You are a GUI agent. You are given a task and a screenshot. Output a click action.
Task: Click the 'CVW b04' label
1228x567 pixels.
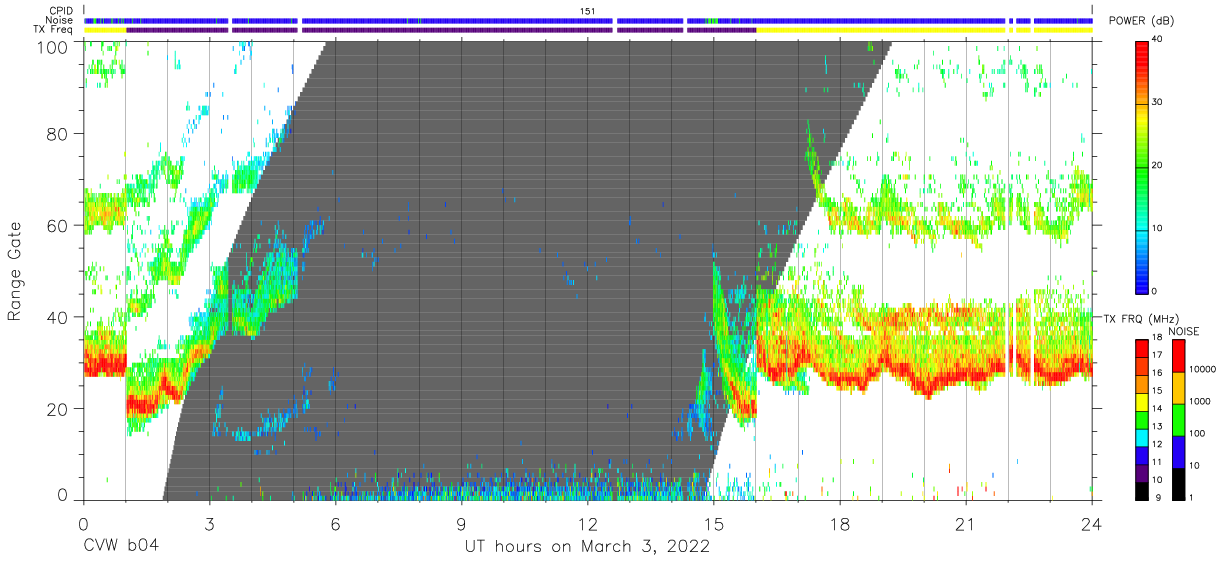click(x=121, y=547)
